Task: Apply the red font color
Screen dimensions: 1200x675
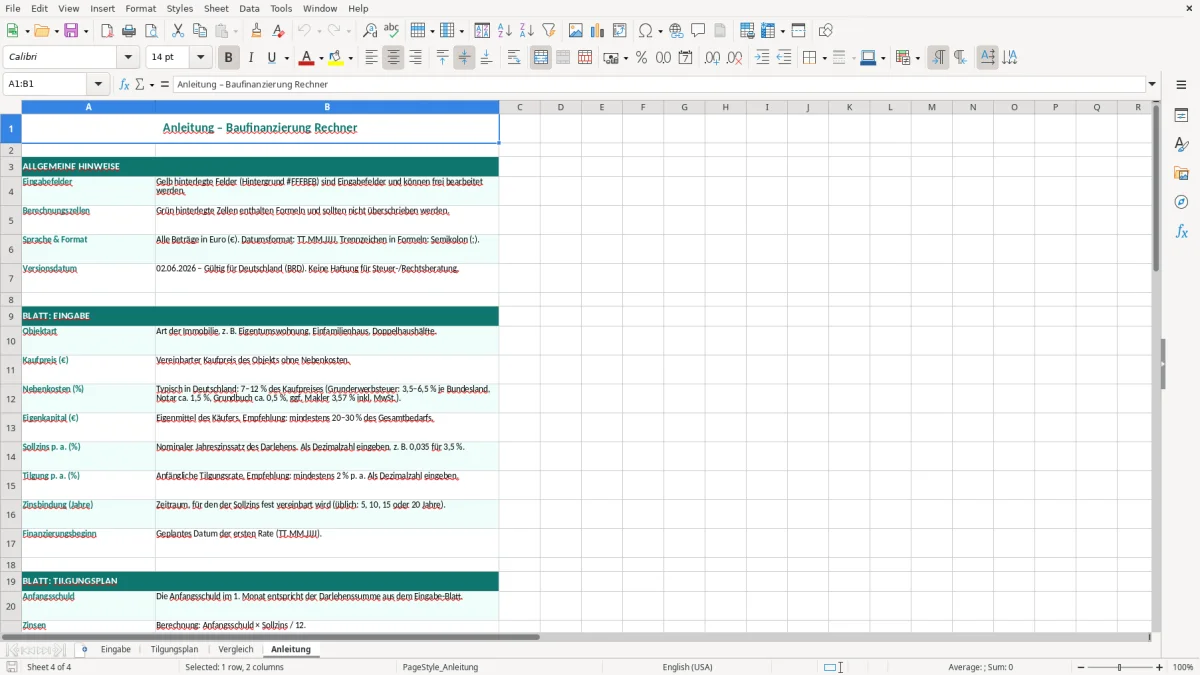Action: tap(306, 58)
